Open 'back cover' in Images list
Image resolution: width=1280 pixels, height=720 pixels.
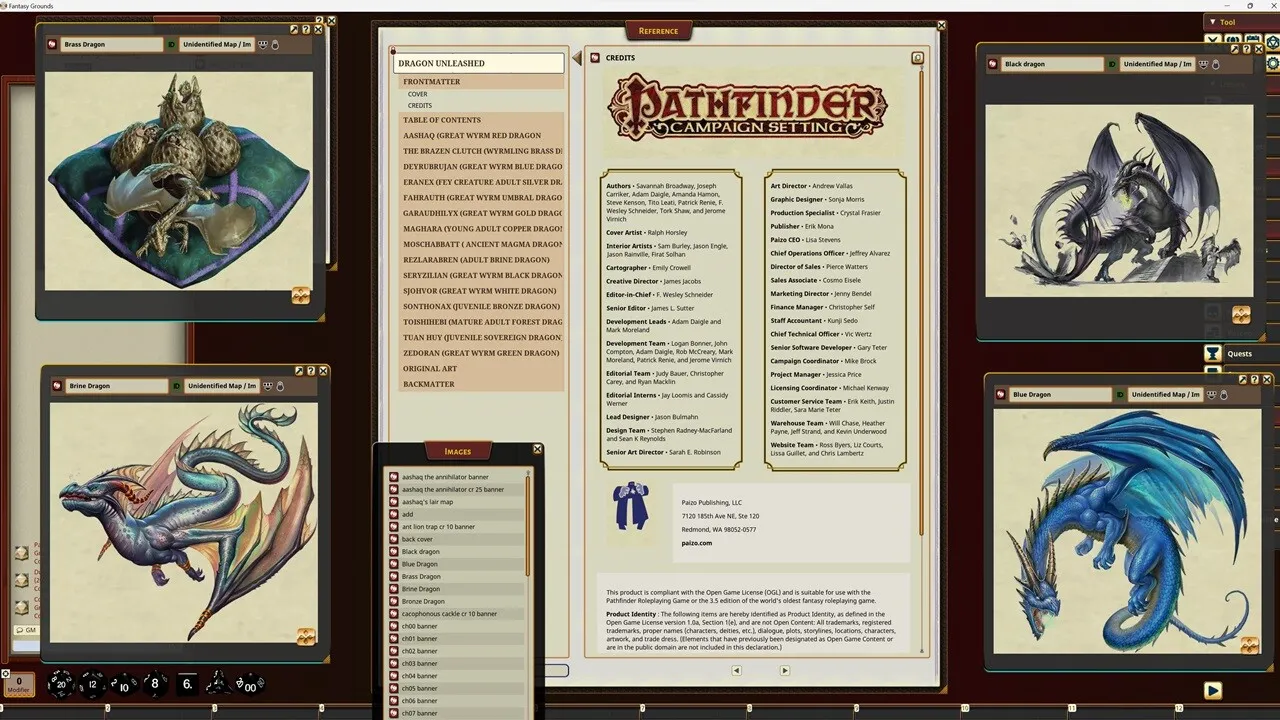click(x=456, y=539)
